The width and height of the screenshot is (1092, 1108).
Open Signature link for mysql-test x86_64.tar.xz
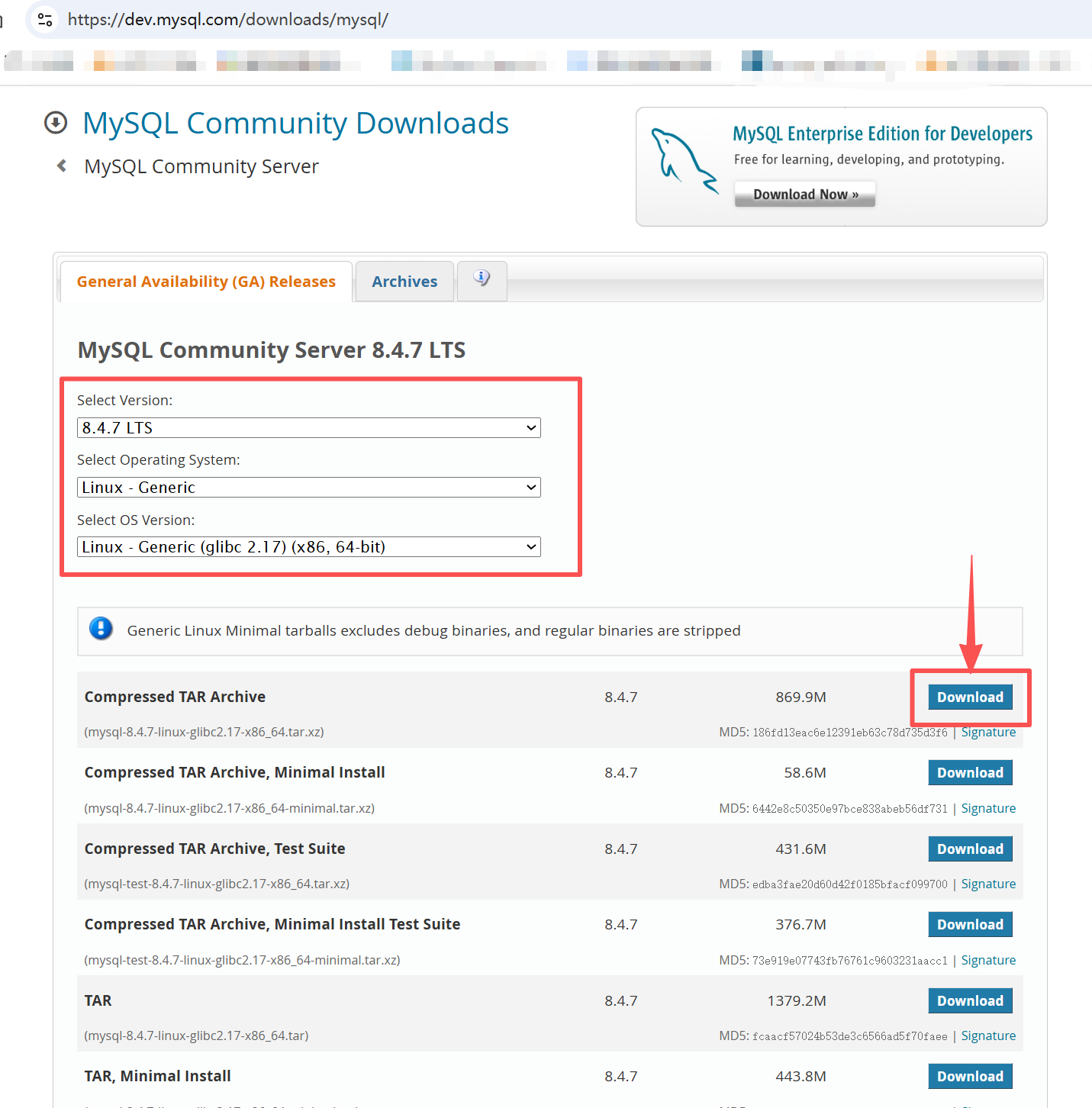tap(988, 884)
